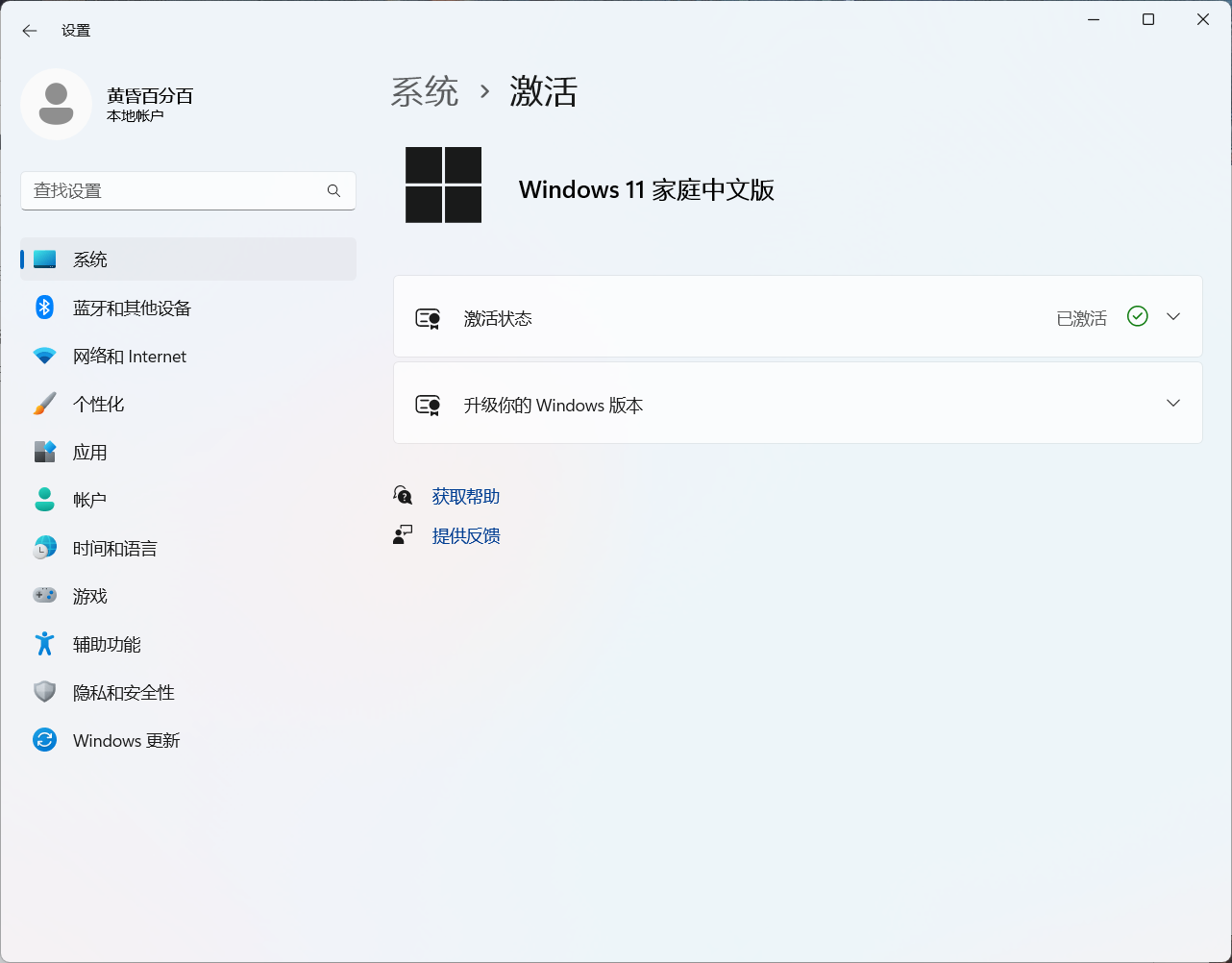Image resolution: width=1232 pixels, height=963 pixels.
Task: Expand the 激活状态 chevron
Action: (1173, 316)
